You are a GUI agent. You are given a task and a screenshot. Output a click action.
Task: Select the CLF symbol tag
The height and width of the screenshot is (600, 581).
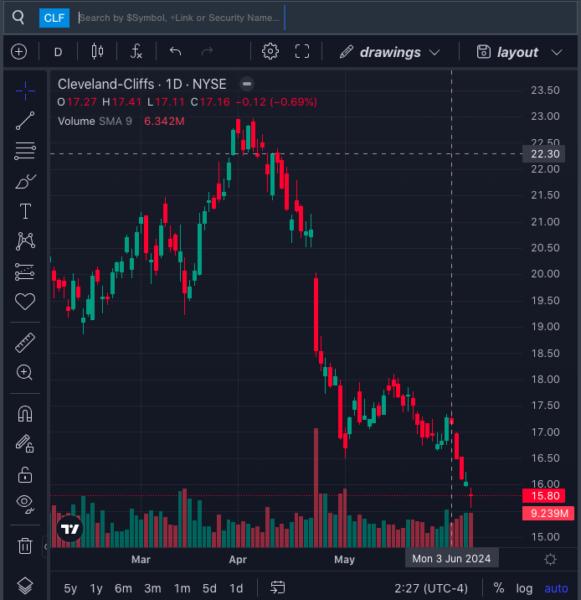point(54,18)
